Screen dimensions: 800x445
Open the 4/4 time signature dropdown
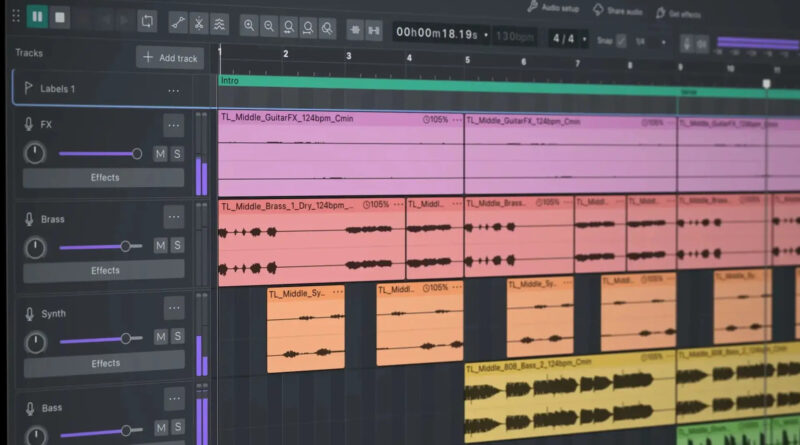[x=584, y=39]
